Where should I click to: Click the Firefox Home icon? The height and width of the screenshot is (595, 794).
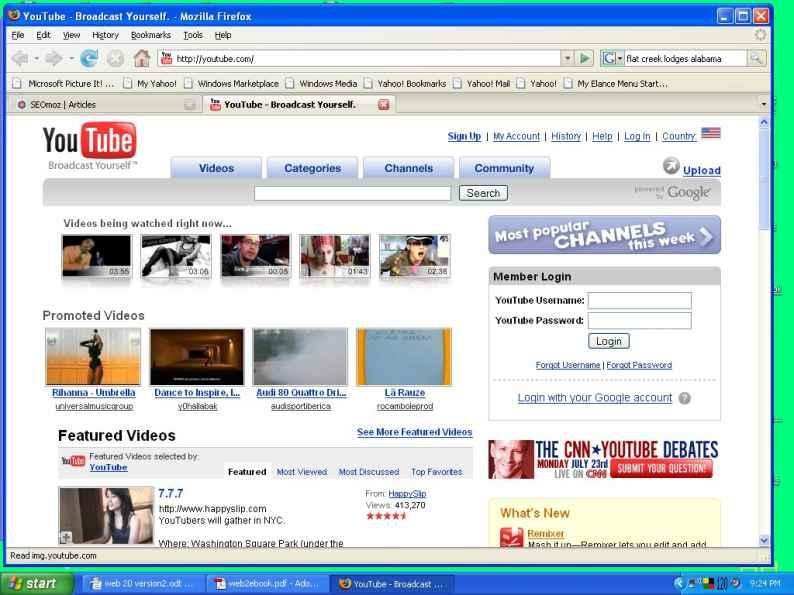(x=141, y=58)
